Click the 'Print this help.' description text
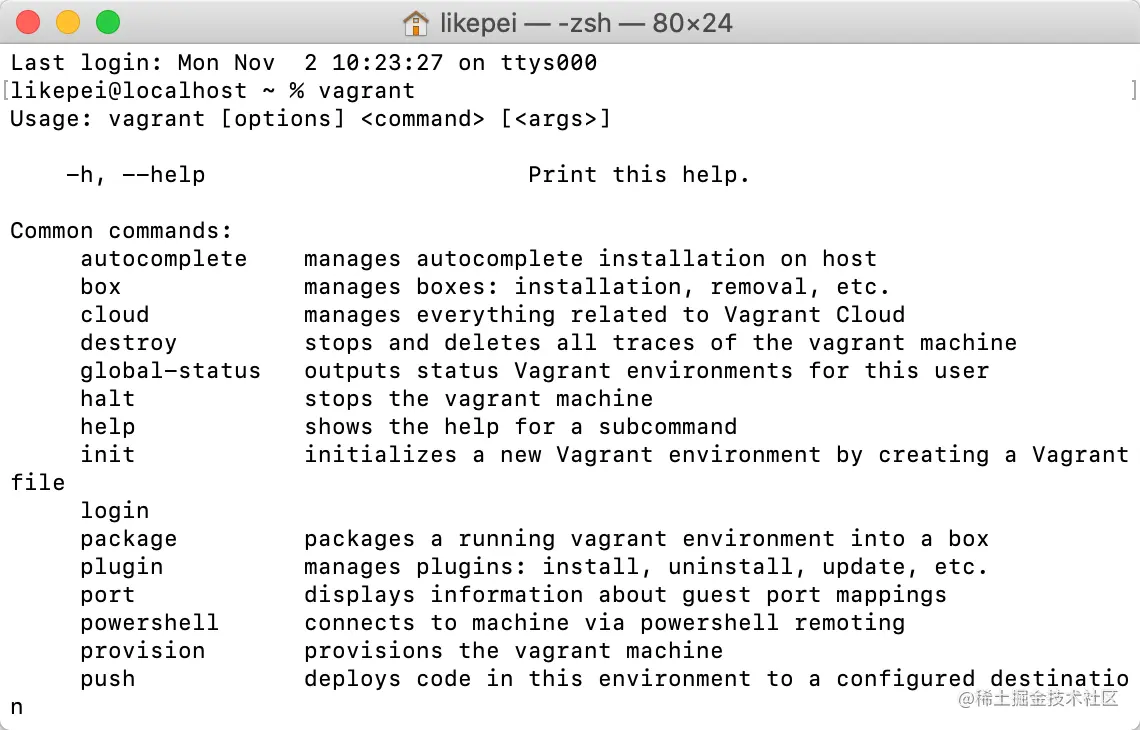Viewport: 1140px width, 730px height. tap(638, 175)
